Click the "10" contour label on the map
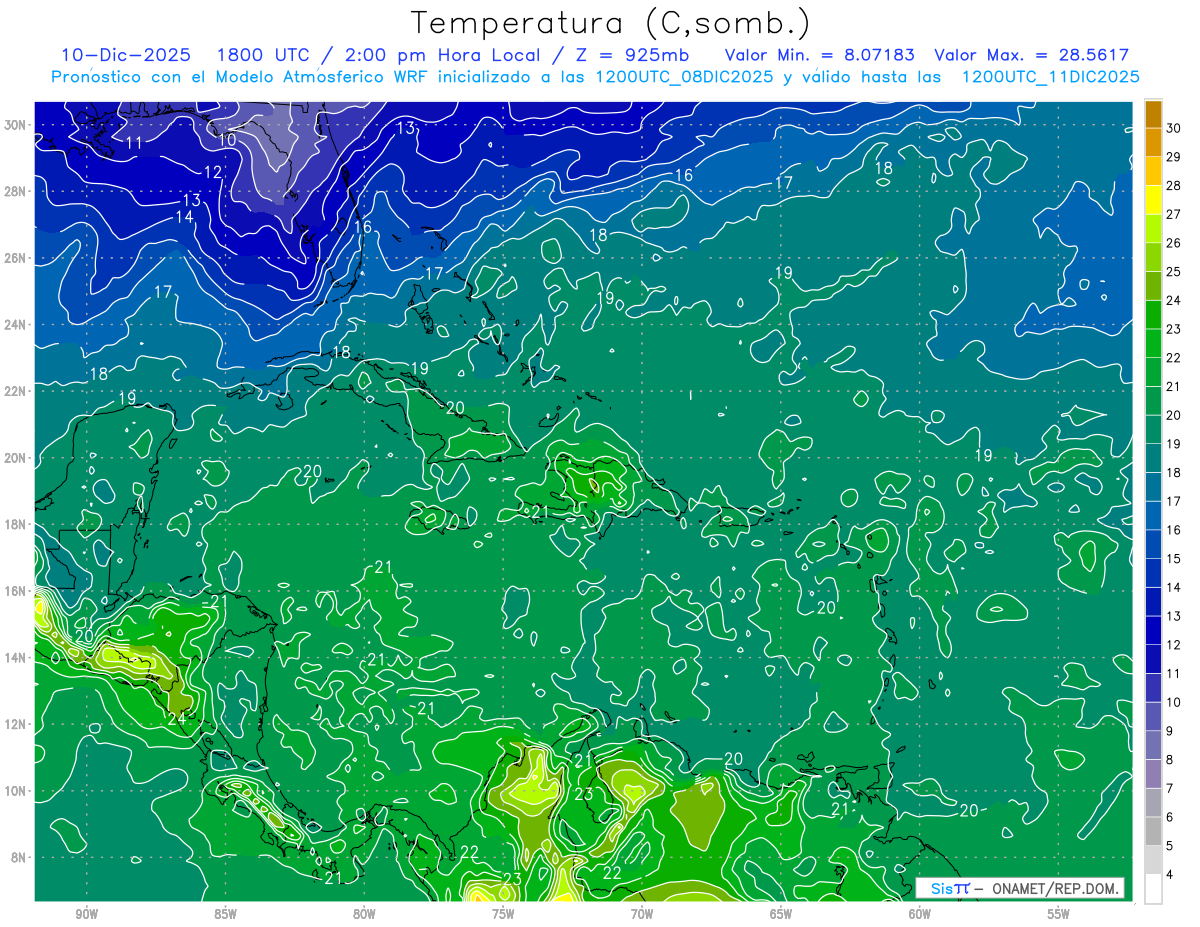The height and width of the screenshot is (927, 1200). pos(228,140)
